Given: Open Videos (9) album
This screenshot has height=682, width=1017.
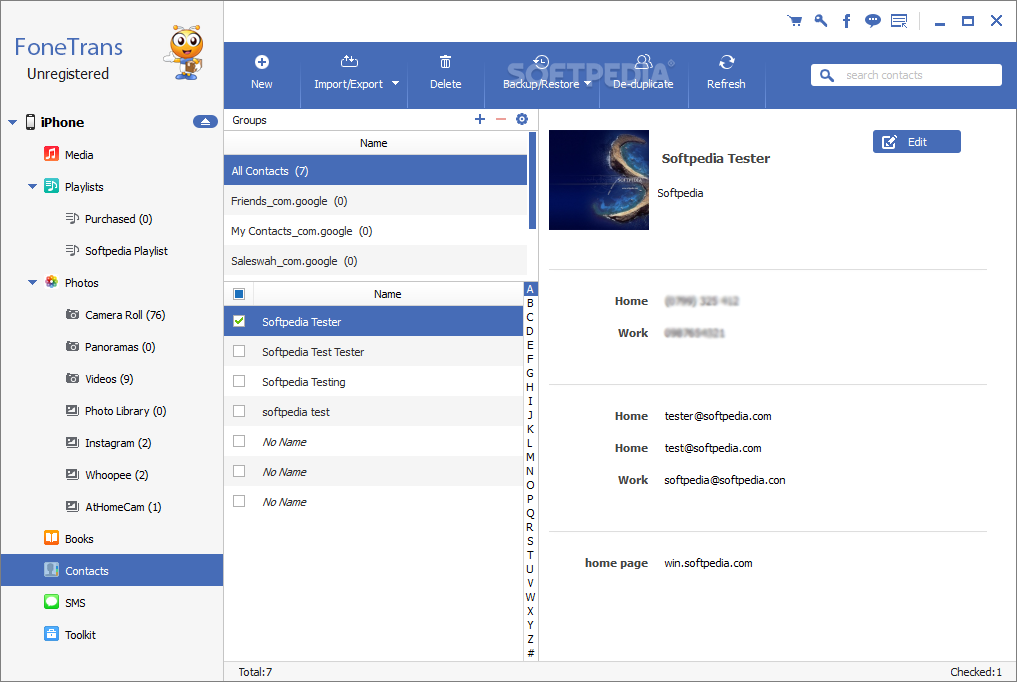Looking at the screenshot, I should [108, 379].
